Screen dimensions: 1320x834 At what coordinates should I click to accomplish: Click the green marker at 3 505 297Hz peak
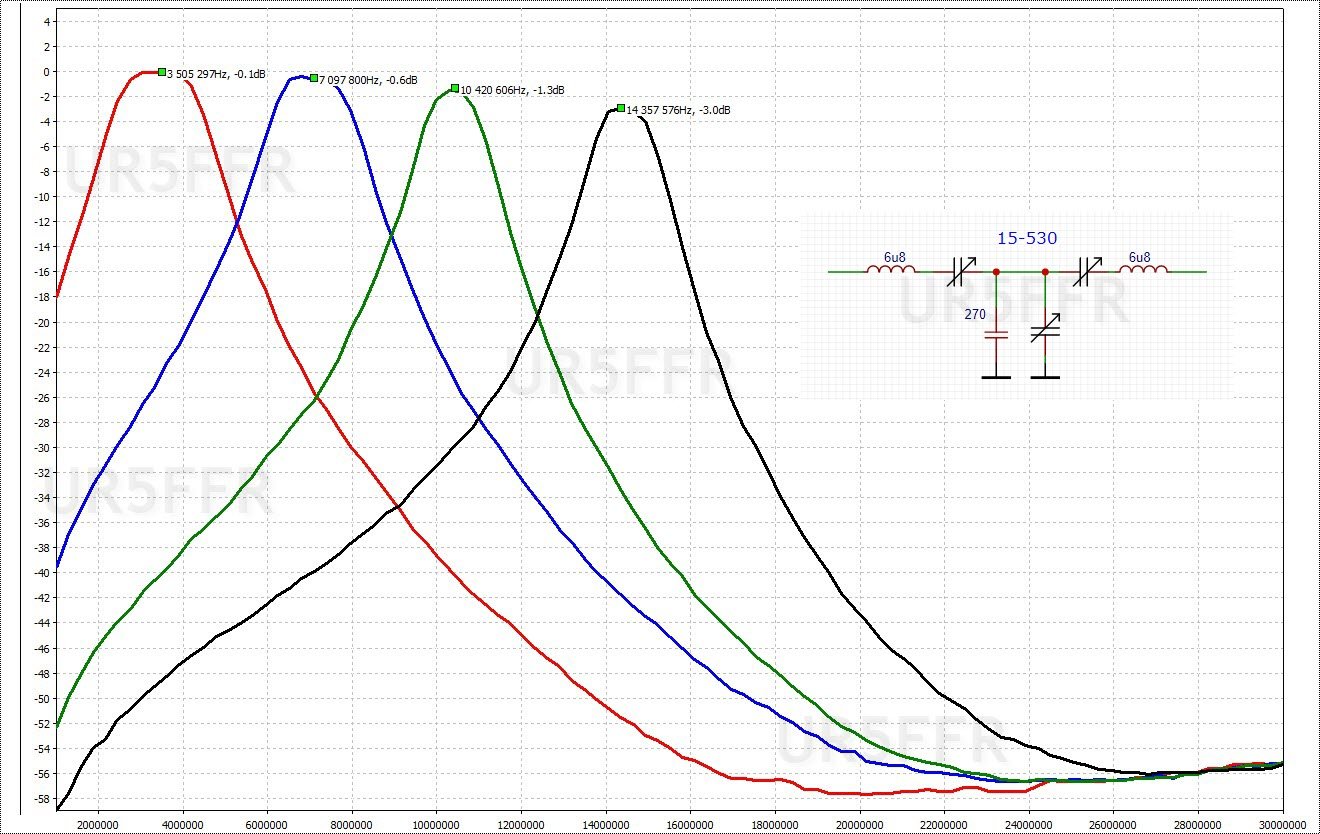[x=162, y=72]
